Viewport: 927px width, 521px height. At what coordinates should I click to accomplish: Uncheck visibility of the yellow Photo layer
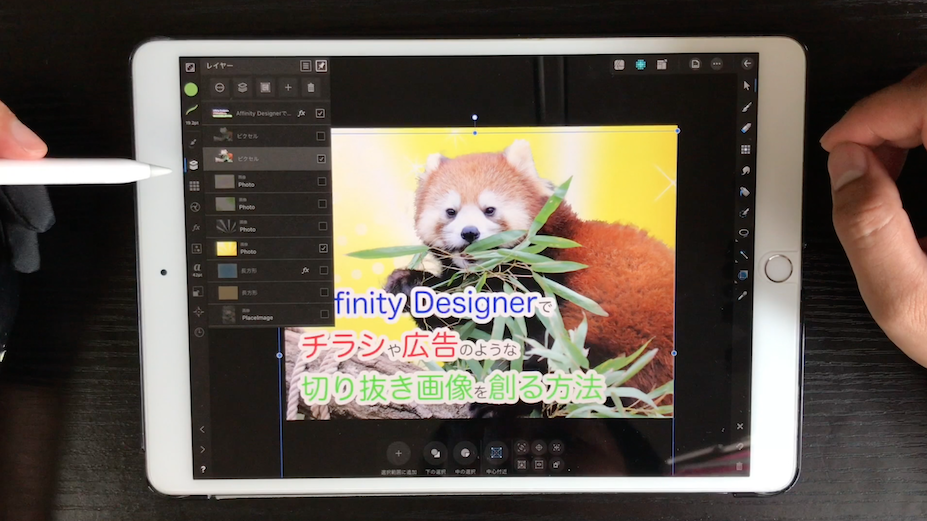tap(321, 248)
